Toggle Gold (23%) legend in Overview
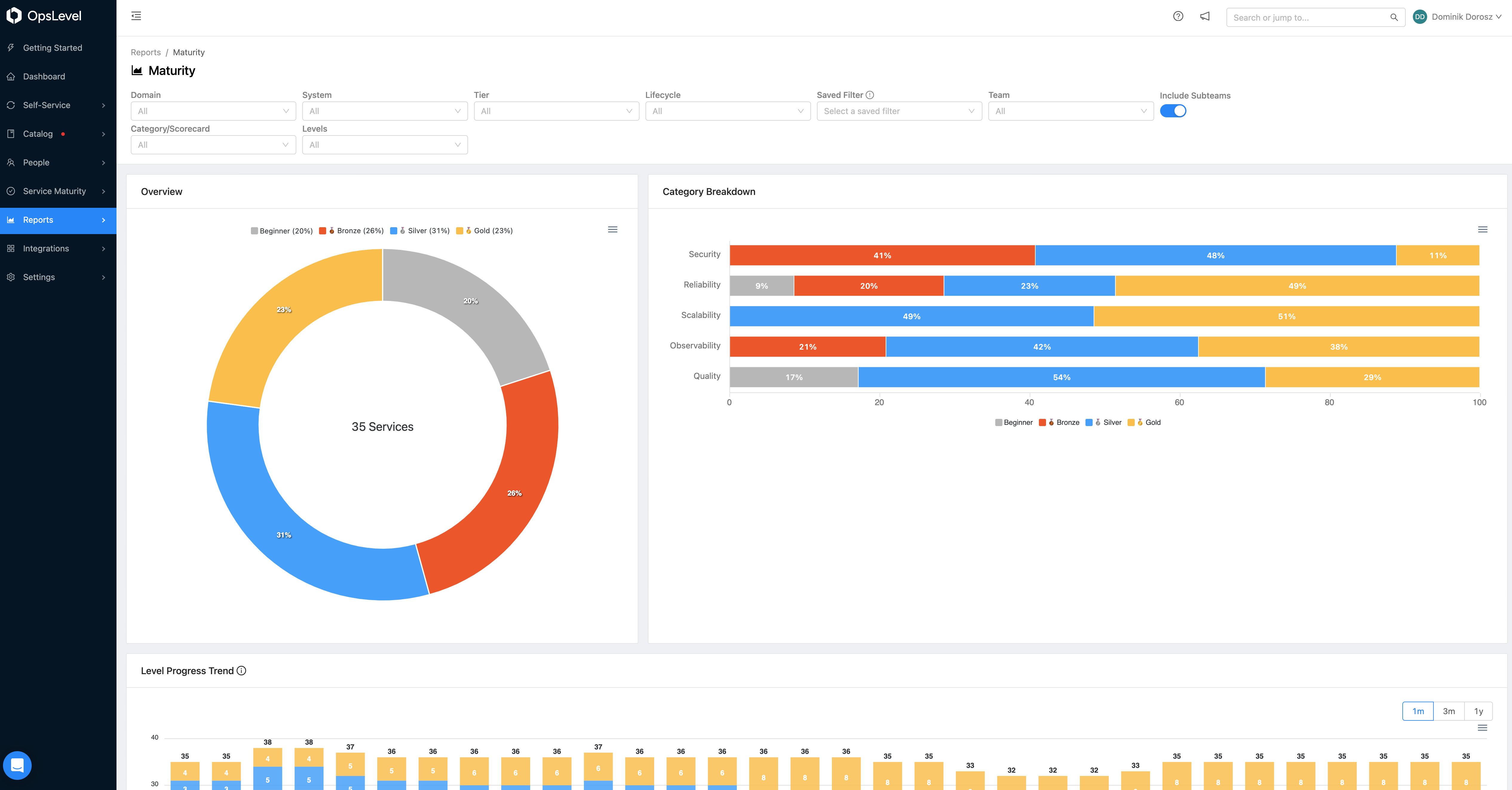 pos(484,231)
